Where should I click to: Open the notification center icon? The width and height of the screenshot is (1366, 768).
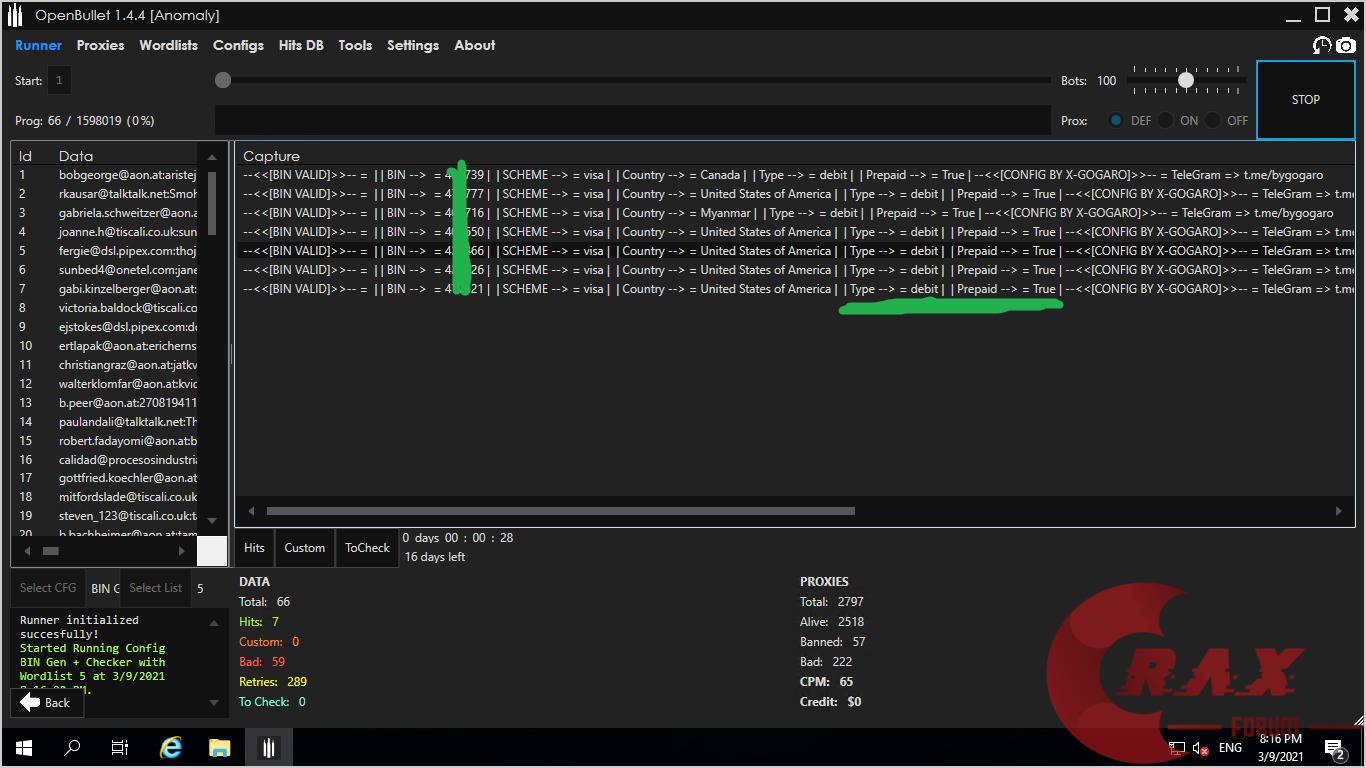pos(1334,748)
